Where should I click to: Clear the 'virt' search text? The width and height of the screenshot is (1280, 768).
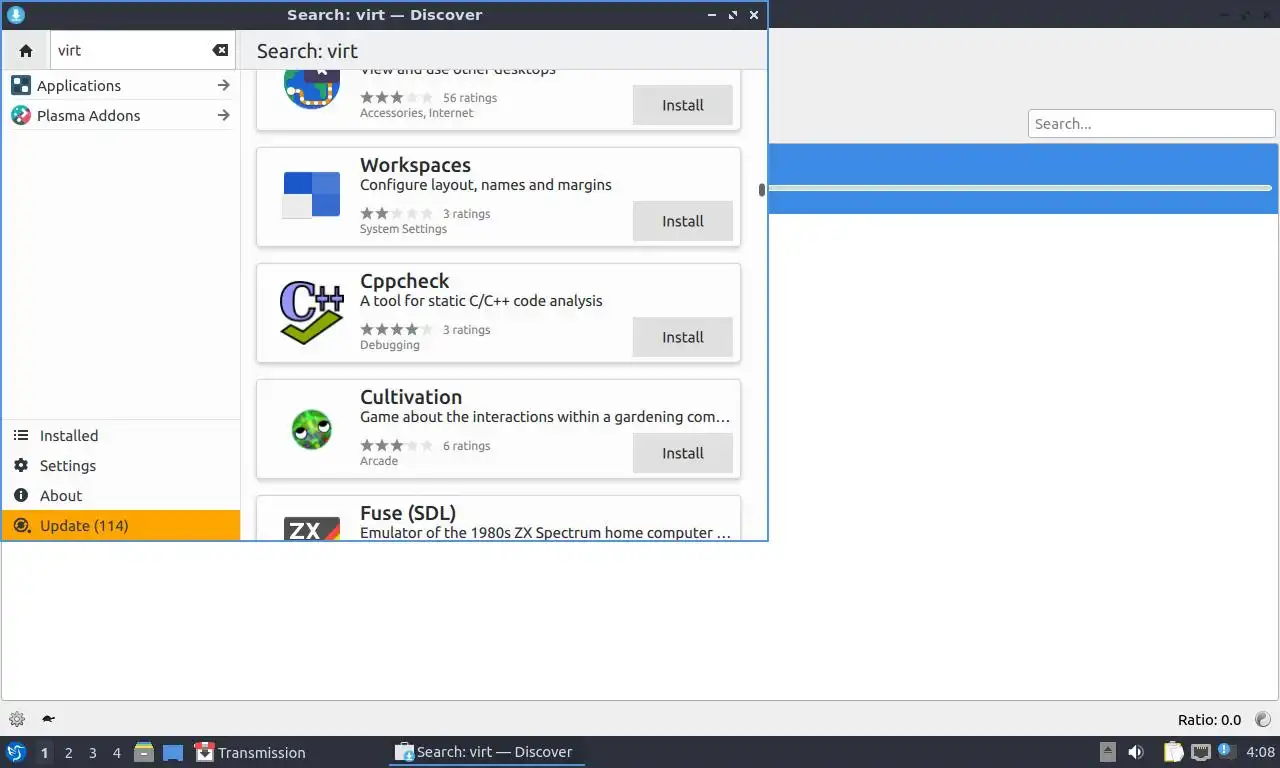tap(220, 50)
